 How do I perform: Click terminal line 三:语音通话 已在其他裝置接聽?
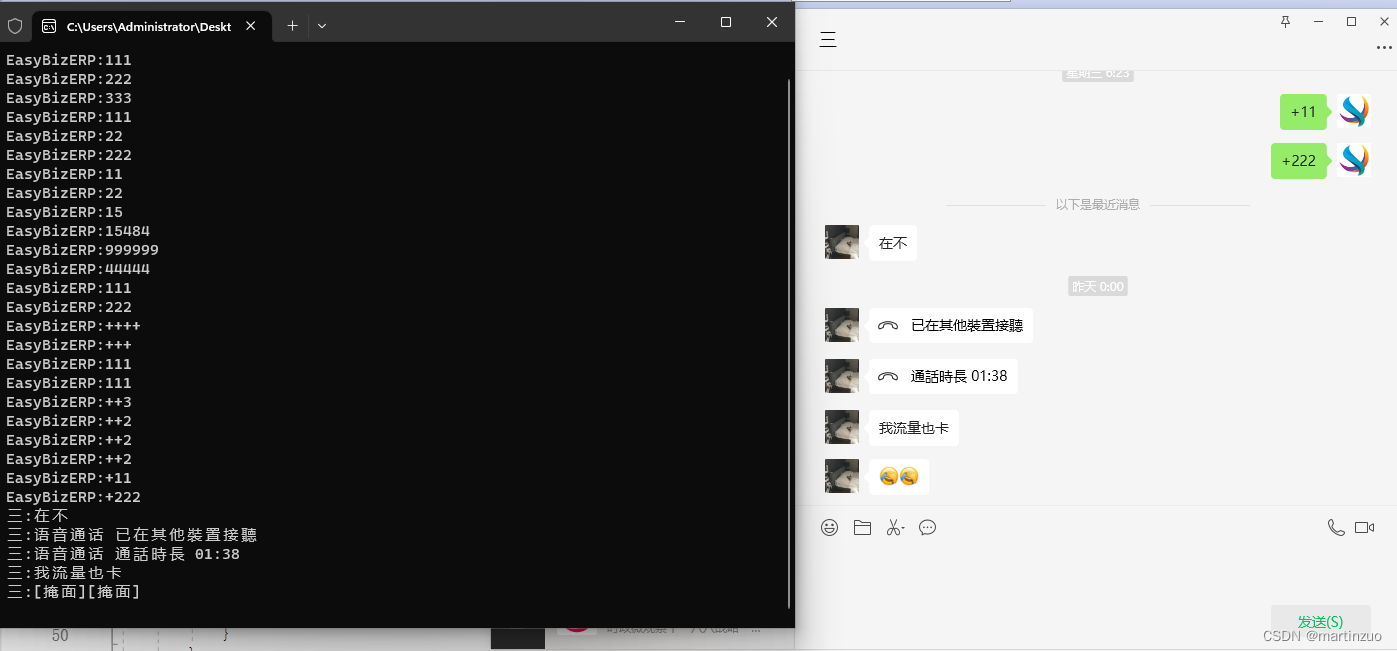(132, 535)
